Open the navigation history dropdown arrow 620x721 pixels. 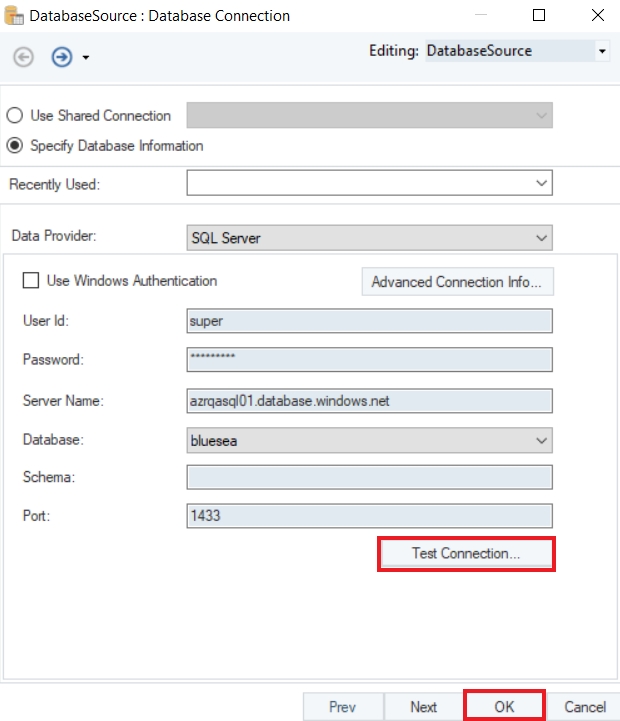(86, 58)
